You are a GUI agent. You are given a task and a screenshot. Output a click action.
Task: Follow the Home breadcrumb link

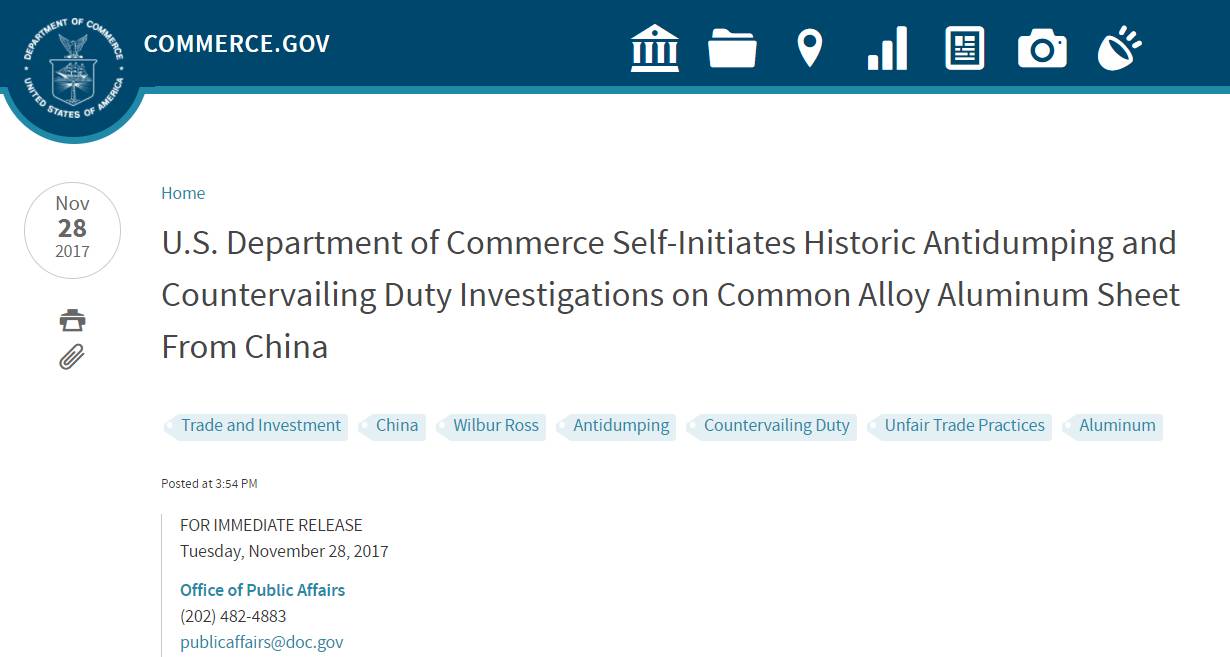tap(183, 193)
